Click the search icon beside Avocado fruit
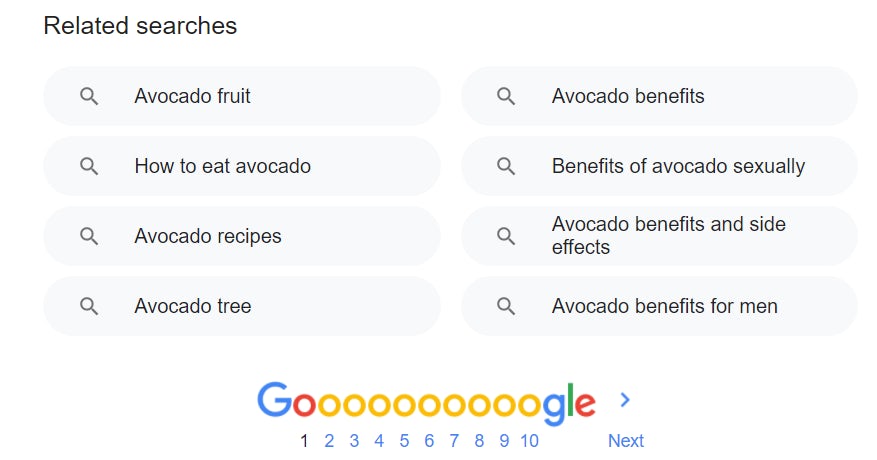This screenshot has width=877, height=460. pyautogui.click(x=89, y=97)
